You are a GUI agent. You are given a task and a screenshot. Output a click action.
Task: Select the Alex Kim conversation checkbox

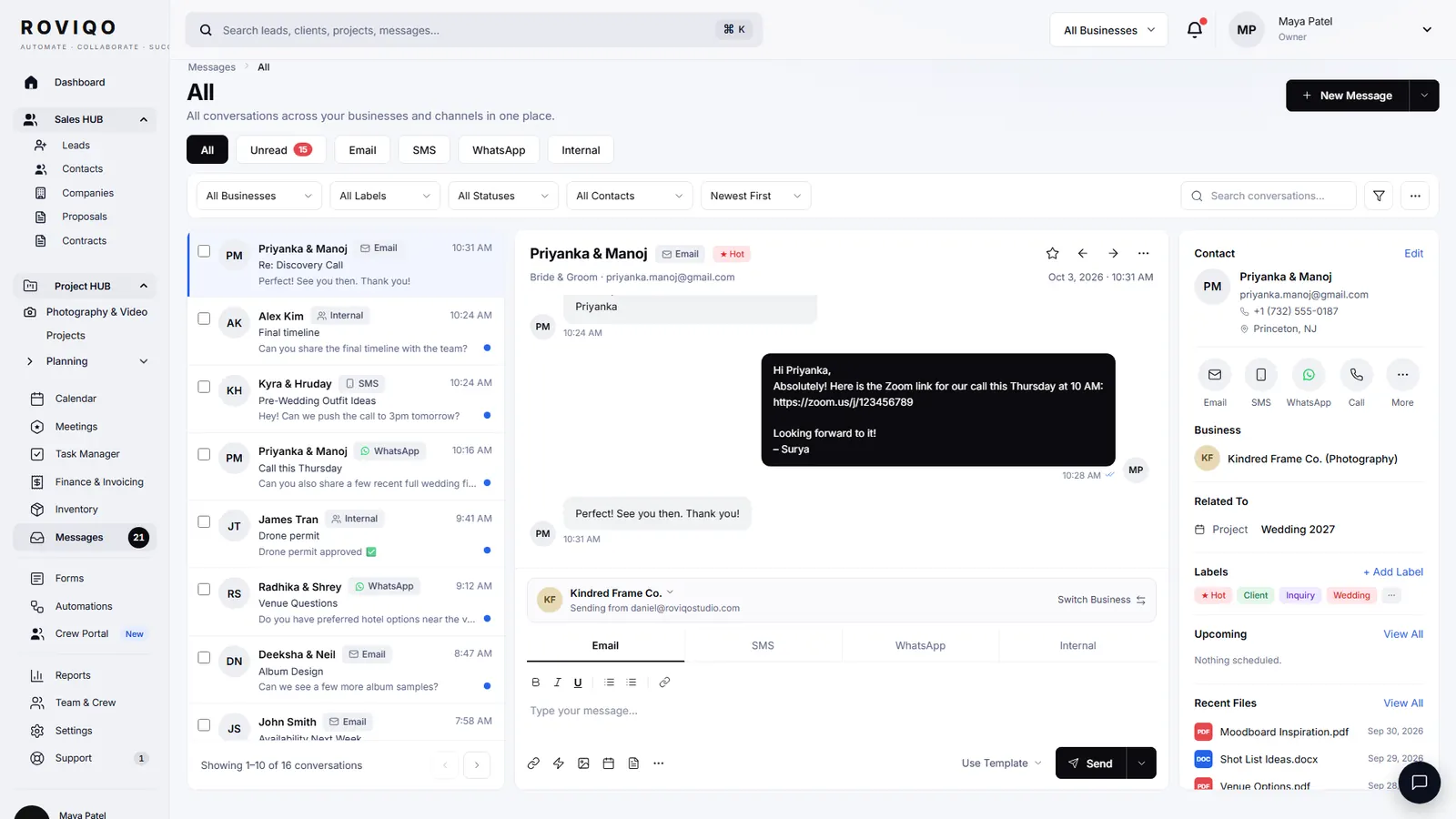point(204,318)
